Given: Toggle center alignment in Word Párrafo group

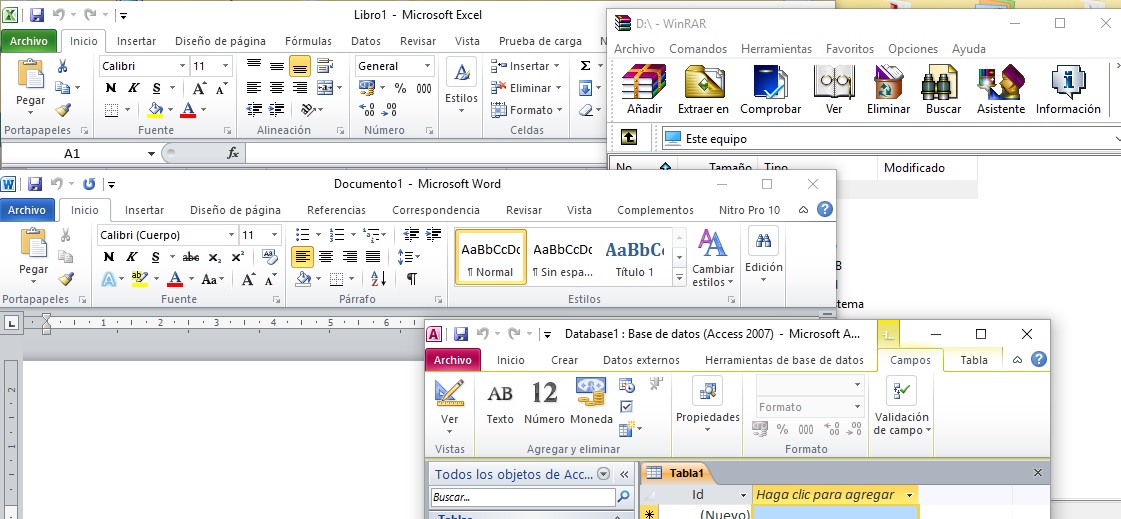Looking at the screenshot, I should (326, 257).
